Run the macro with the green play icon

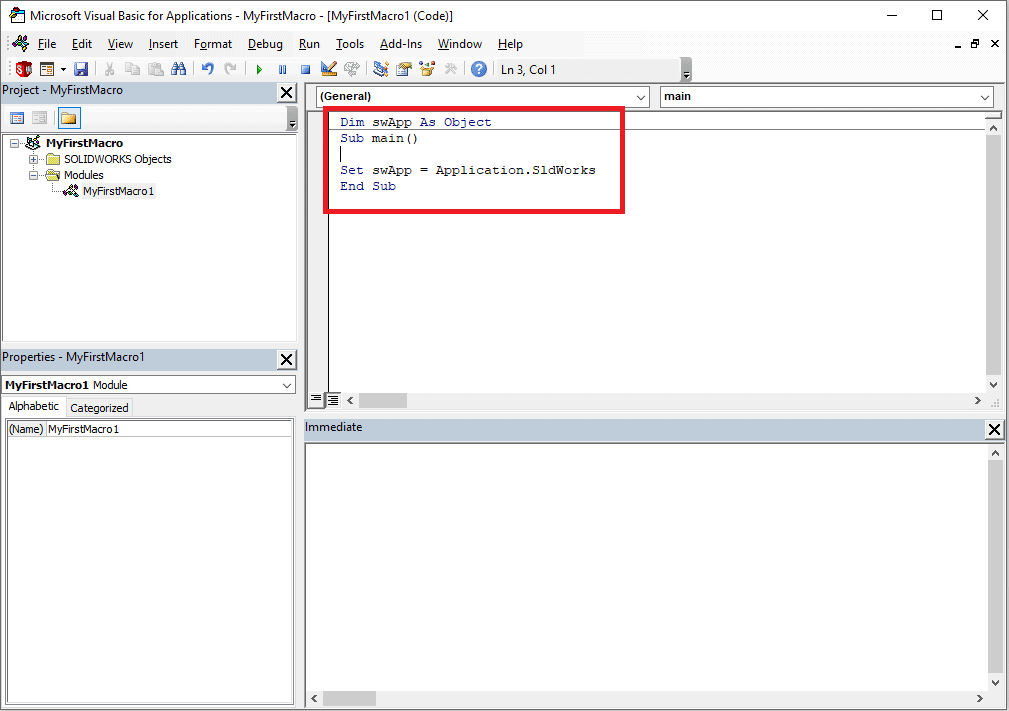(x=259, y=69)
